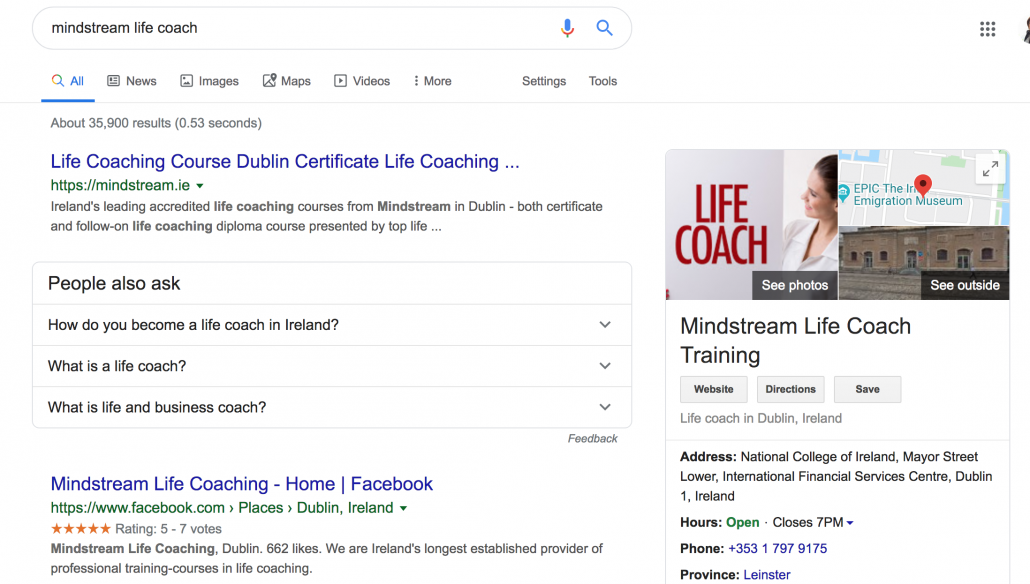Click the five-star rating stars
Screen dimensions: 1030x584
click(81, 528)
